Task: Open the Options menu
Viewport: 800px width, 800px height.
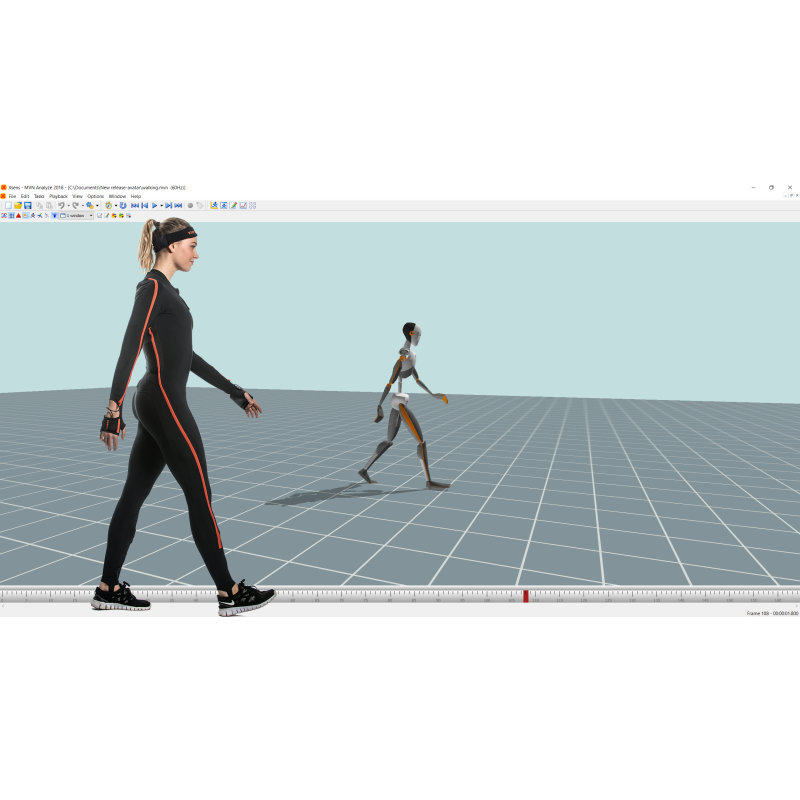Action: point(95,196)
